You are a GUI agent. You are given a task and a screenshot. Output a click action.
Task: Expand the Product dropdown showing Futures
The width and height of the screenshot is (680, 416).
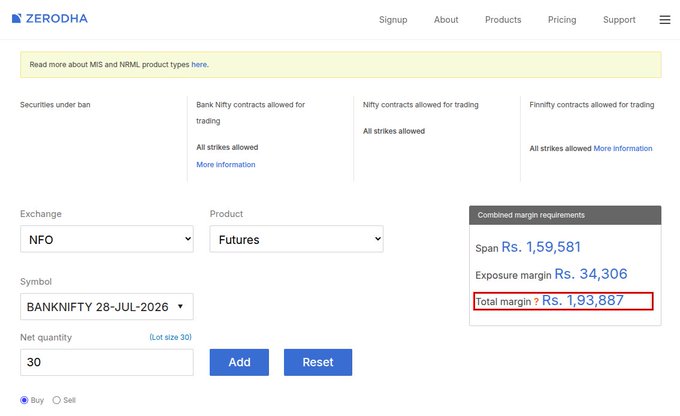point(297,239)
